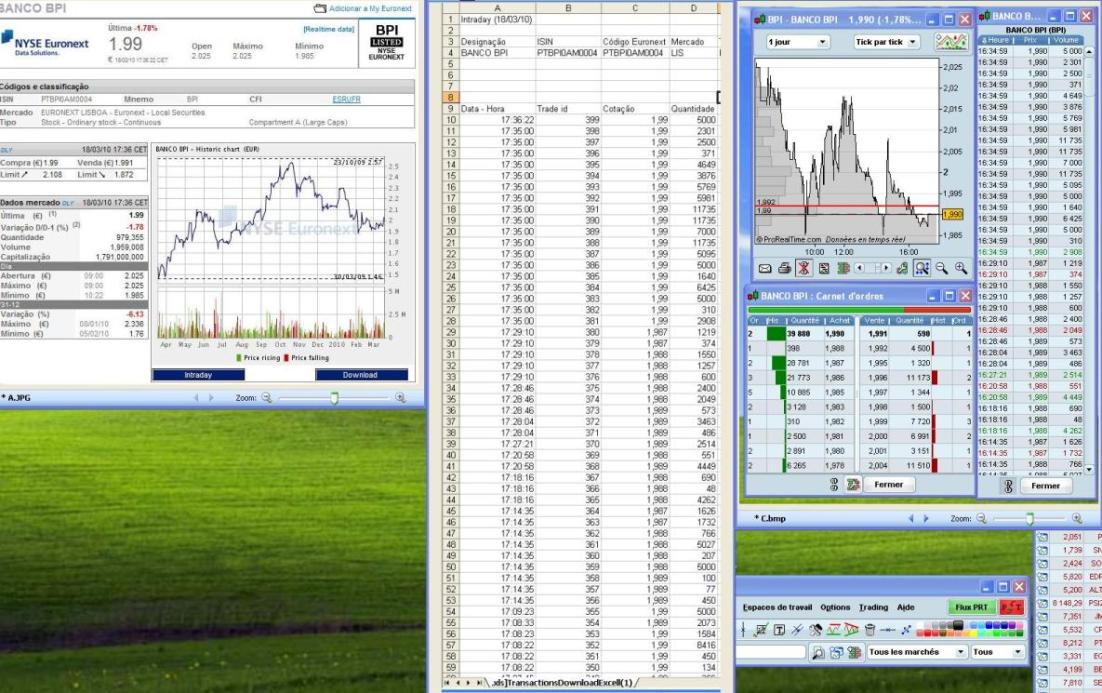Toggle the red crossed-figure icon in chart toolbar
The width and height of the screenshot is (1102, 693).
tap(804, 268)
